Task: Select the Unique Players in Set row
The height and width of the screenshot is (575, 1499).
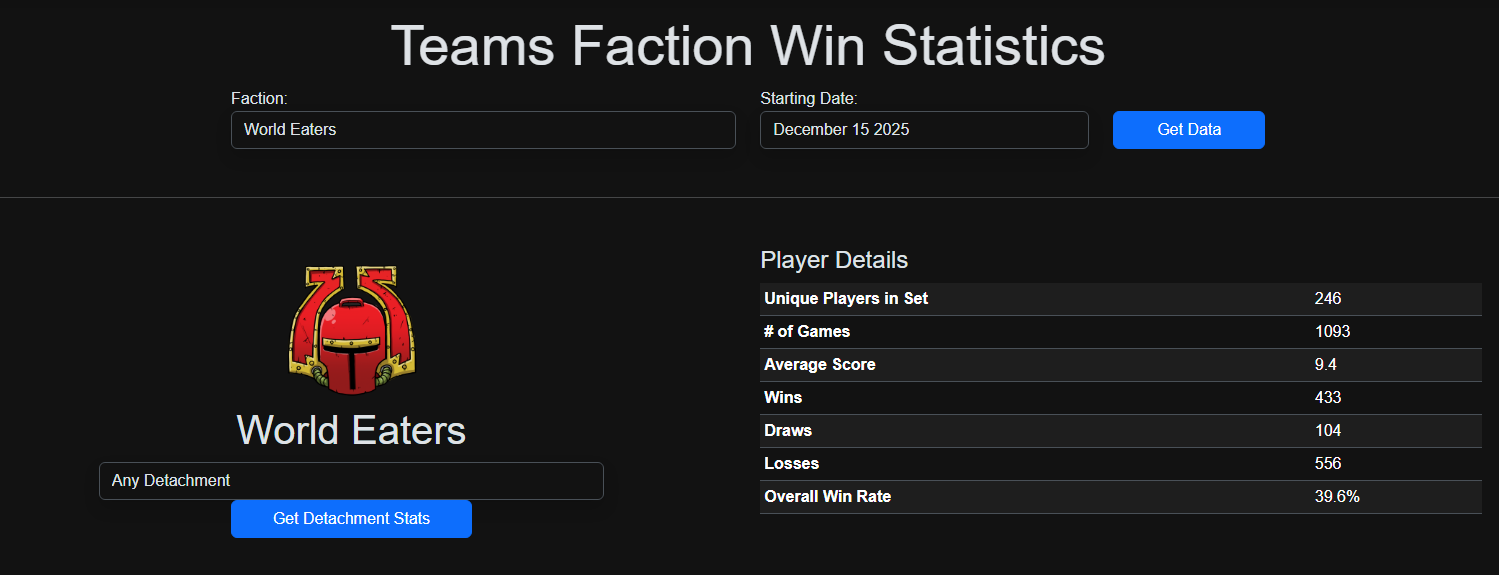Action: (x=1121, y=299)
